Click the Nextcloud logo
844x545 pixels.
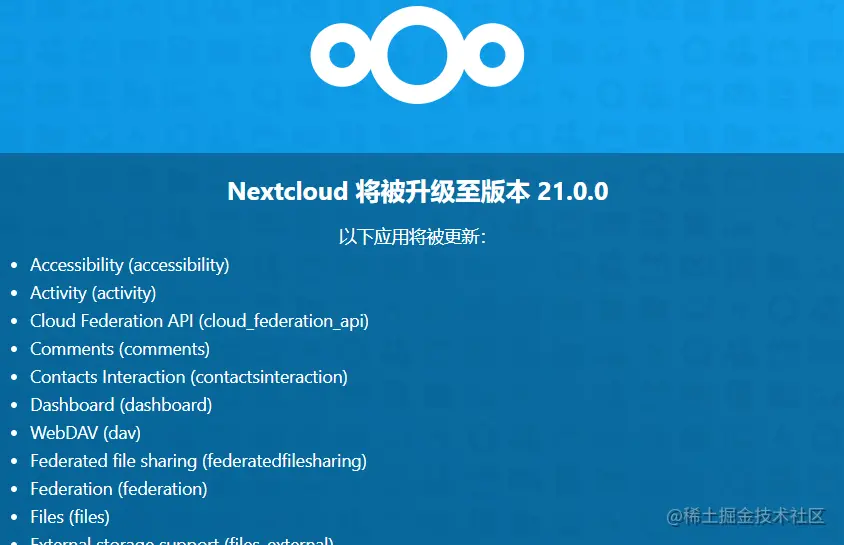pos(417,55)
